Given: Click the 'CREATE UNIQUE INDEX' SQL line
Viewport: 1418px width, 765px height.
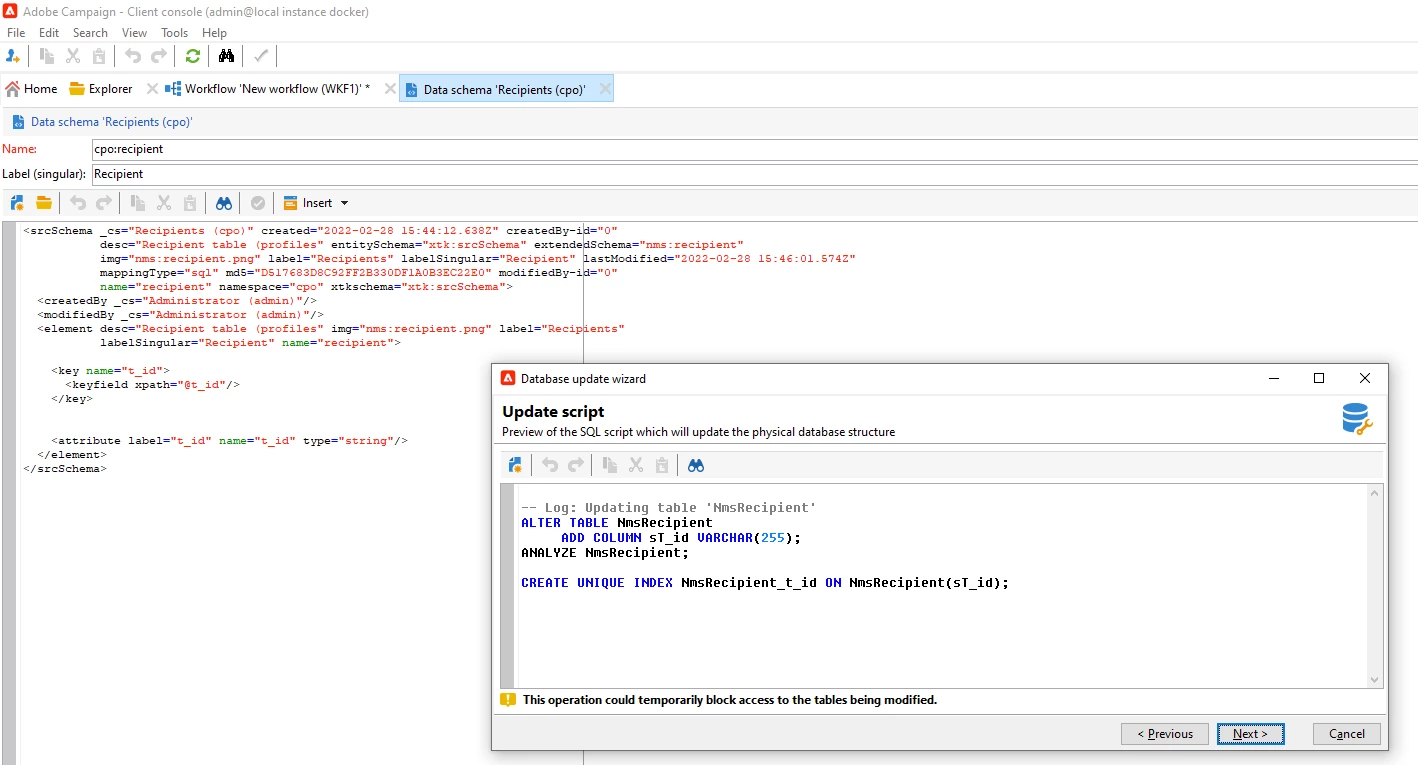Looking at the screenshot, I should click(765, 582).
